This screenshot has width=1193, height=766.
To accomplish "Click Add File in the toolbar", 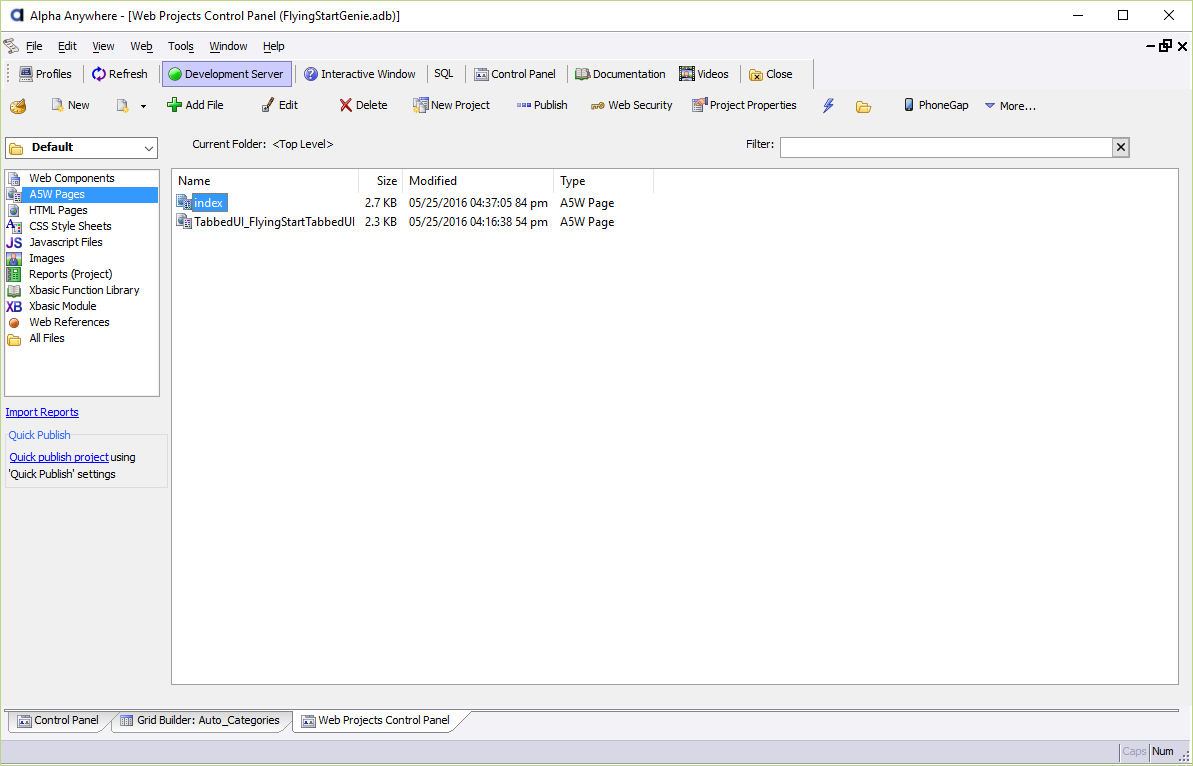I will [x=195, y=106].
